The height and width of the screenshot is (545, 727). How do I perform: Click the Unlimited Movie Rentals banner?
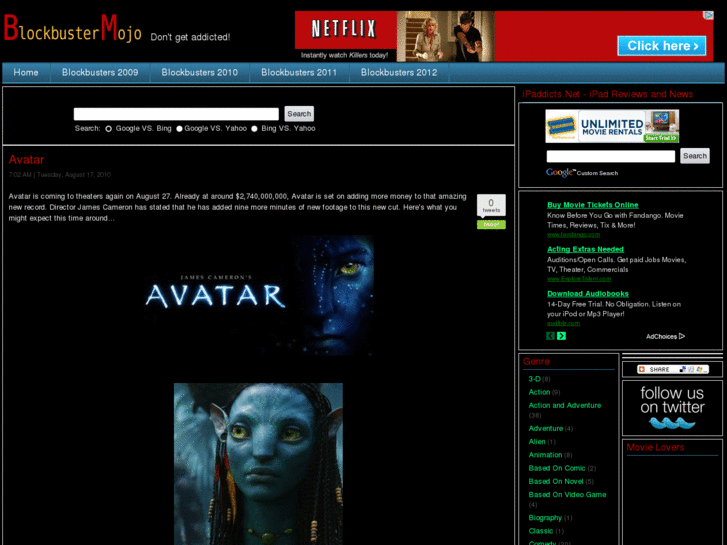click(x=612, y=126)
